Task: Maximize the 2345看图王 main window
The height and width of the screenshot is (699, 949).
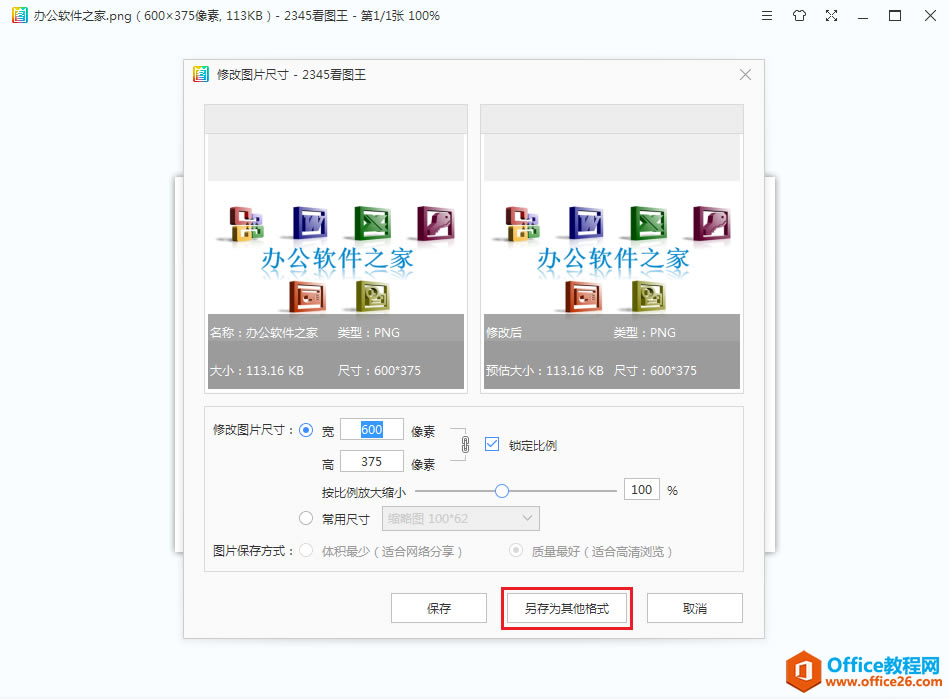Action: click(x=895, y=16)
